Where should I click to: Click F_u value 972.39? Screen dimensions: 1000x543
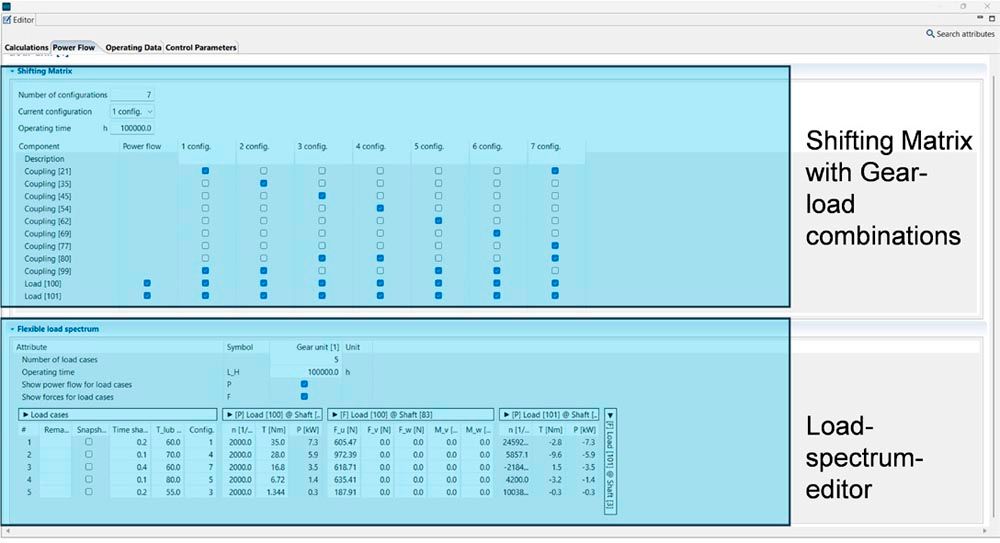(345, 454)
